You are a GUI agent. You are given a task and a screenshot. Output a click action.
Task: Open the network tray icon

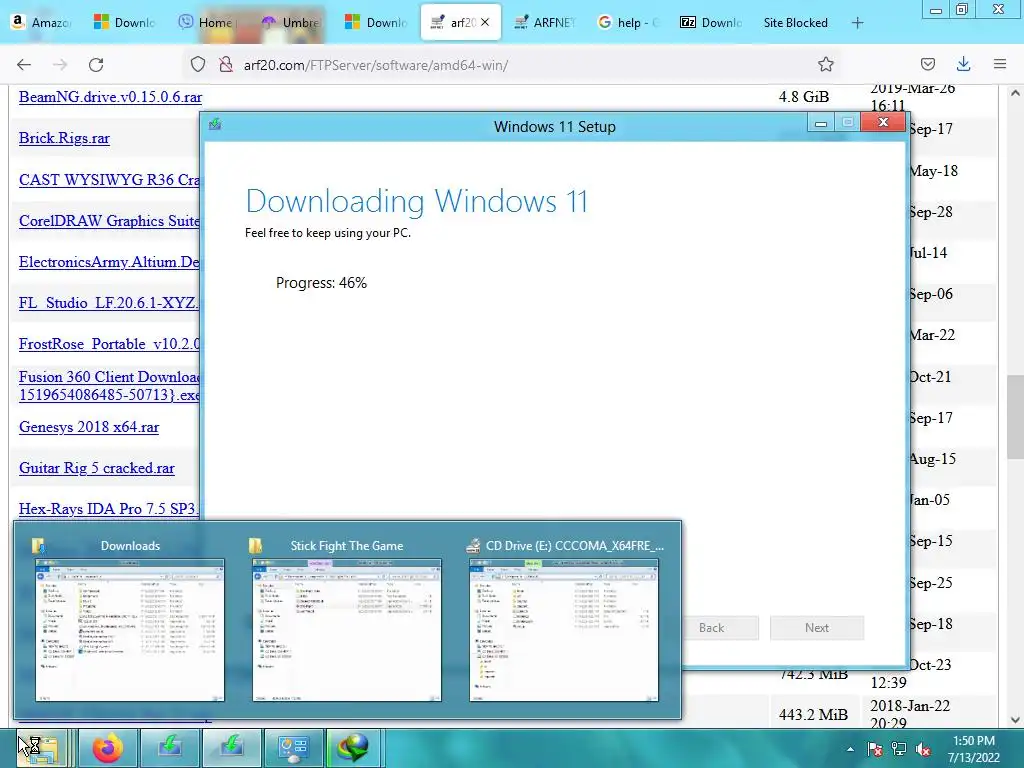click(899, 749)
